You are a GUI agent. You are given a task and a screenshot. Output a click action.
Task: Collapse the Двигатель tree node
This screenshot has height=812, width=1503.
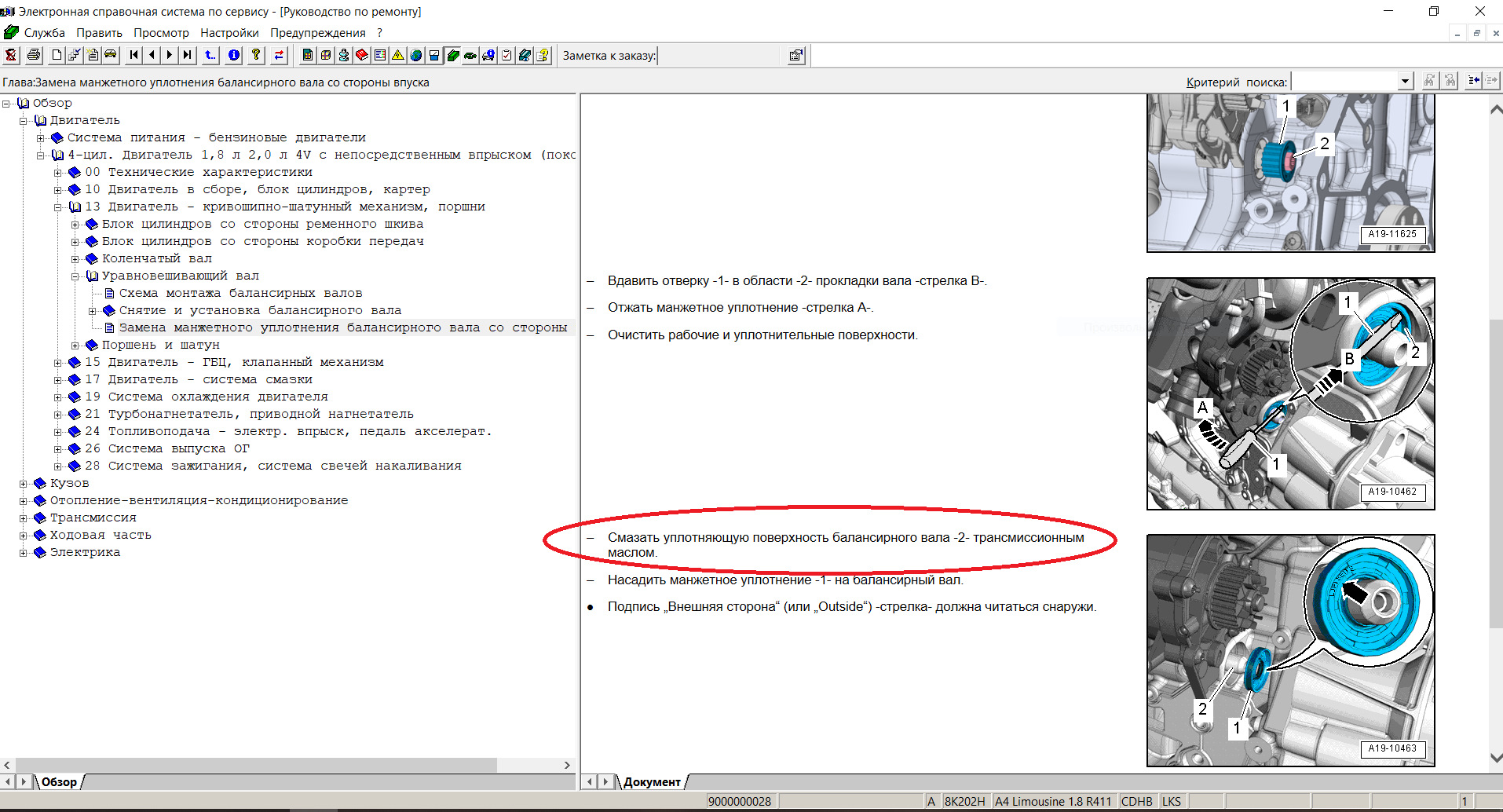point(24,121)
